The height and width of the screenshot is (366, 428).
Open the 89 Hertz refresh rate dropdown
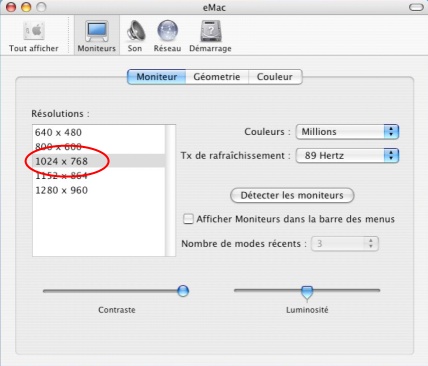pyautogui.click(x=347, y=156)
